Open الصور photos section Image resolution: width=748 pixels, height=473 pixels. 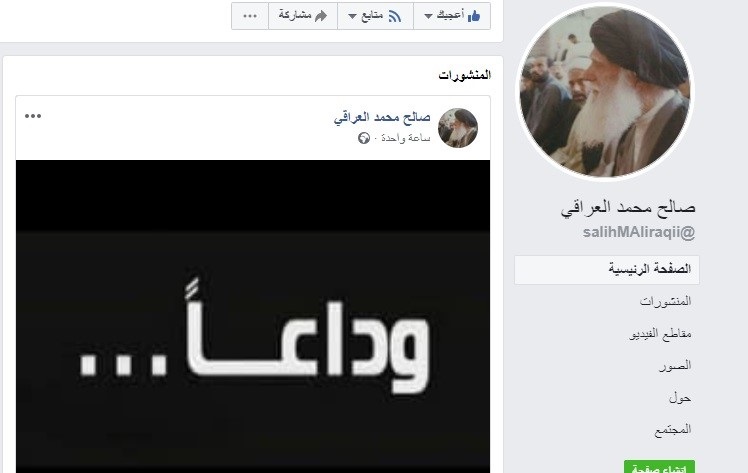pyautogui.click(x=675, y=366)
